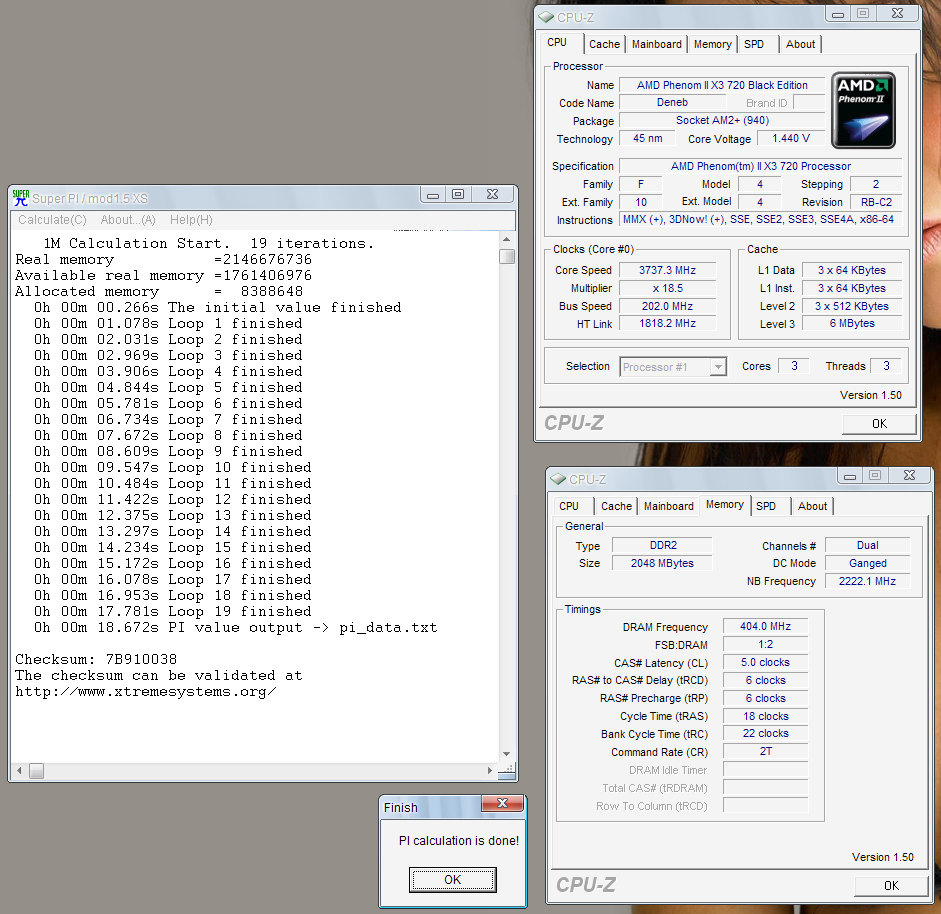
Task: Click the xtremesystems.org URL text
Action: click(146, 691)
